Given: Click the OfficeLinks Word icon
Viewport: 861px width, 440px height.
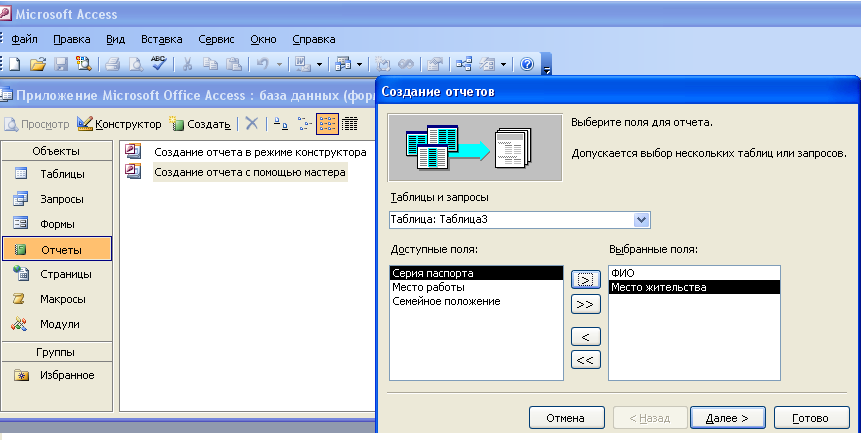Looking at the screenshot, I should 303,64.
